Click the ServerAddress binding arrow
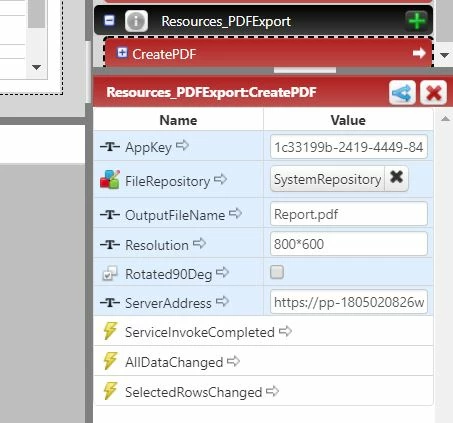Viewport: 453px width, 423px height. pos(222,301)
